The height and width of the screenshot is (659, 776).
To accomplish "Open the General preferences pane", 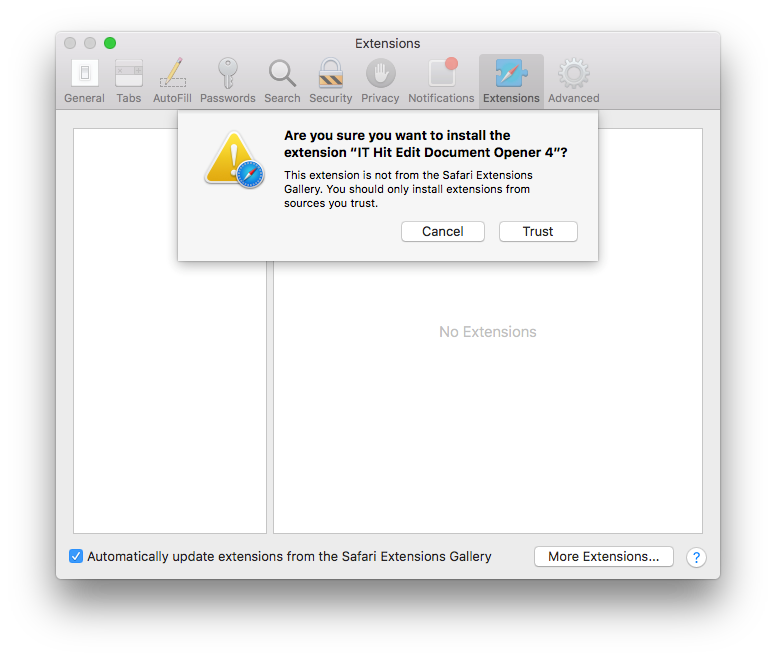I will [x=85, y=81].
